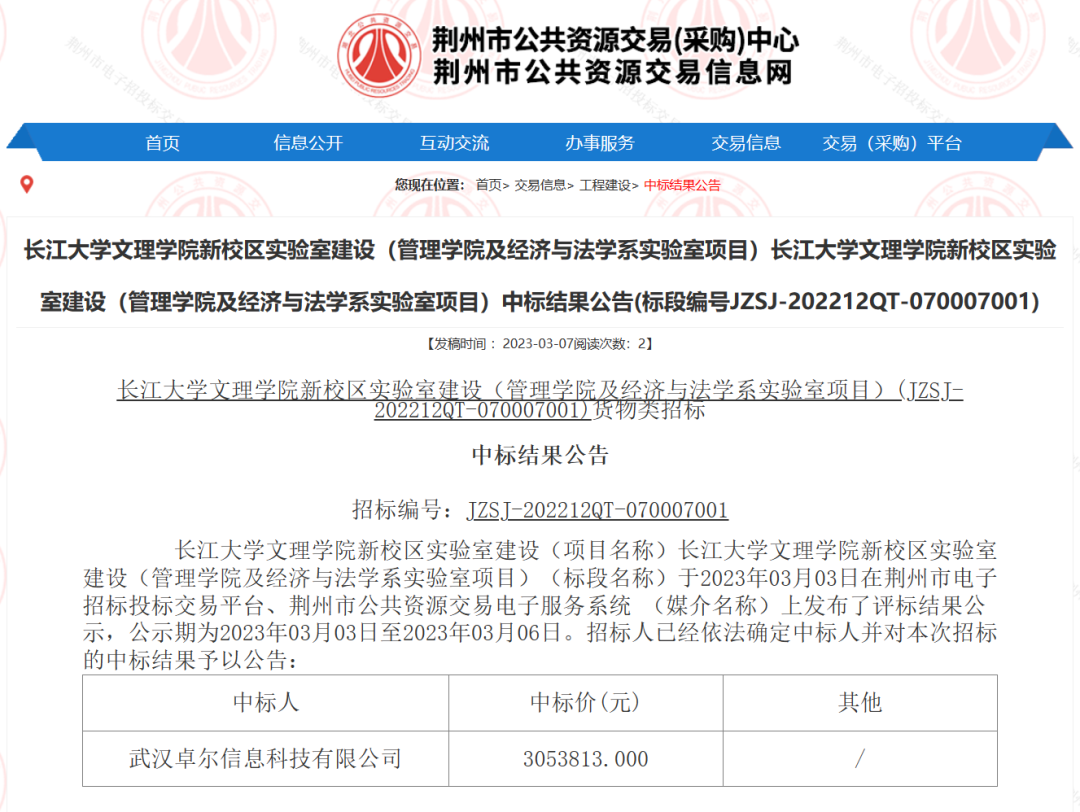Click the slash cell under 其他

click(860, 759)
